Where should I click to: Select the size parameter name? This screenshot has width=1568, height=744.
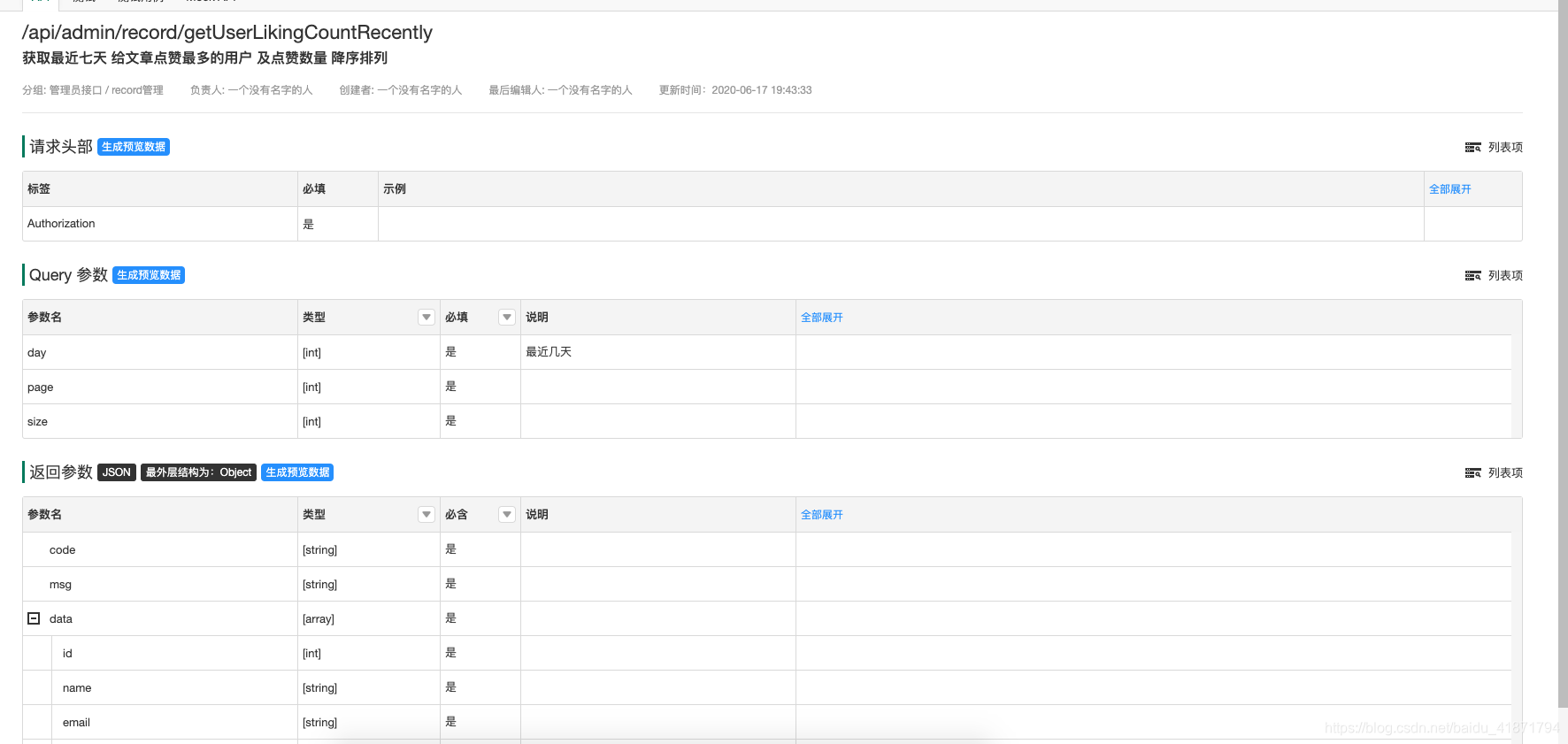tap(38, 422)
